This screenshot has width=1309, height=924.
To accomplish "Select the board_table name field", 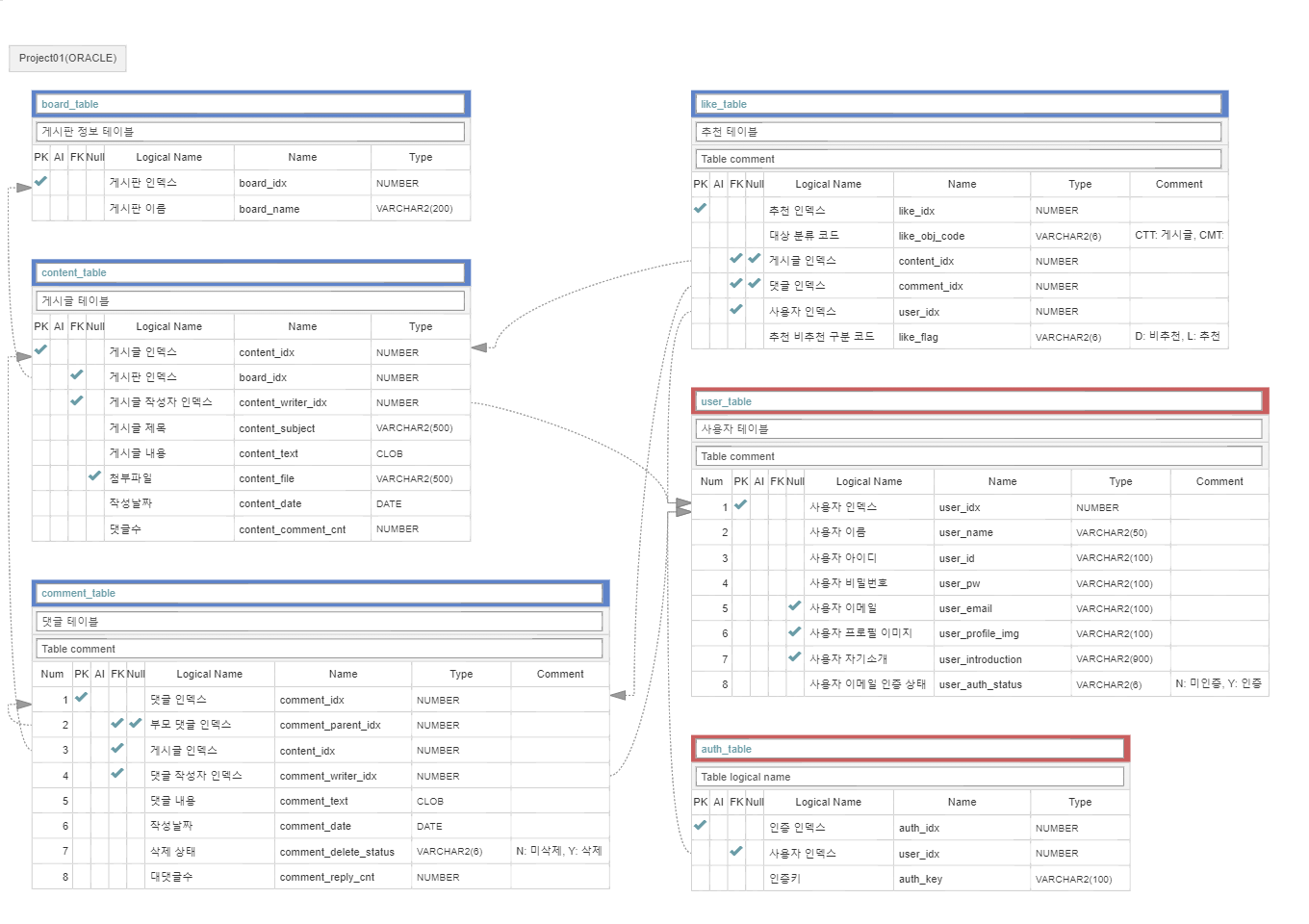I will point(250,104).
